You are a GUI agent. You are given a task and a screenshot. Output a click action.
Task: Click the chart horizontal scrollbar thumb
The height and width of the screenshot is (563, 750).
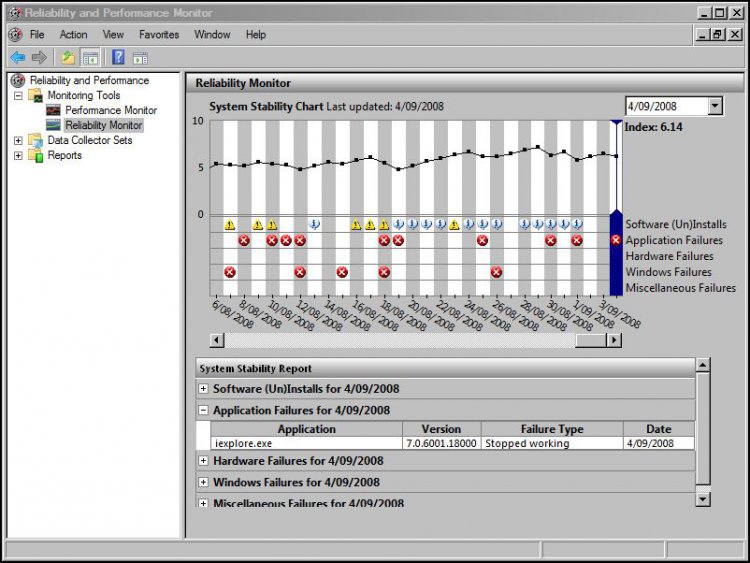(591, 340)
